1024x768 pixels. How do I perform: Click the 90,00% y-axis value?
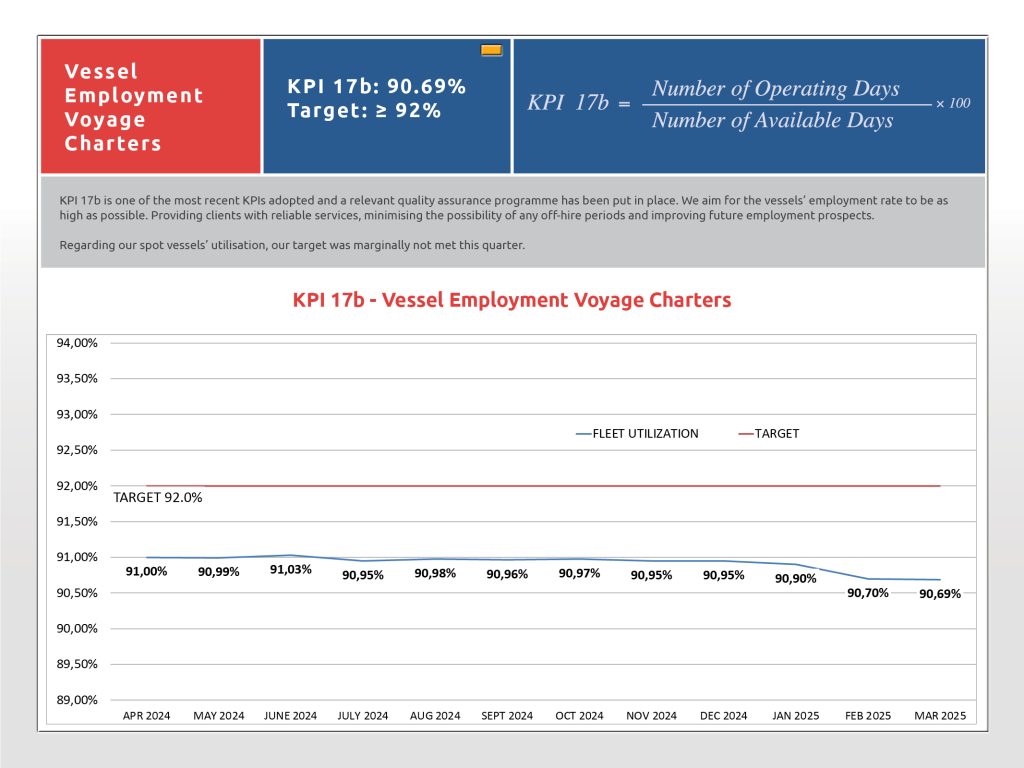click(x=77, y=628)
